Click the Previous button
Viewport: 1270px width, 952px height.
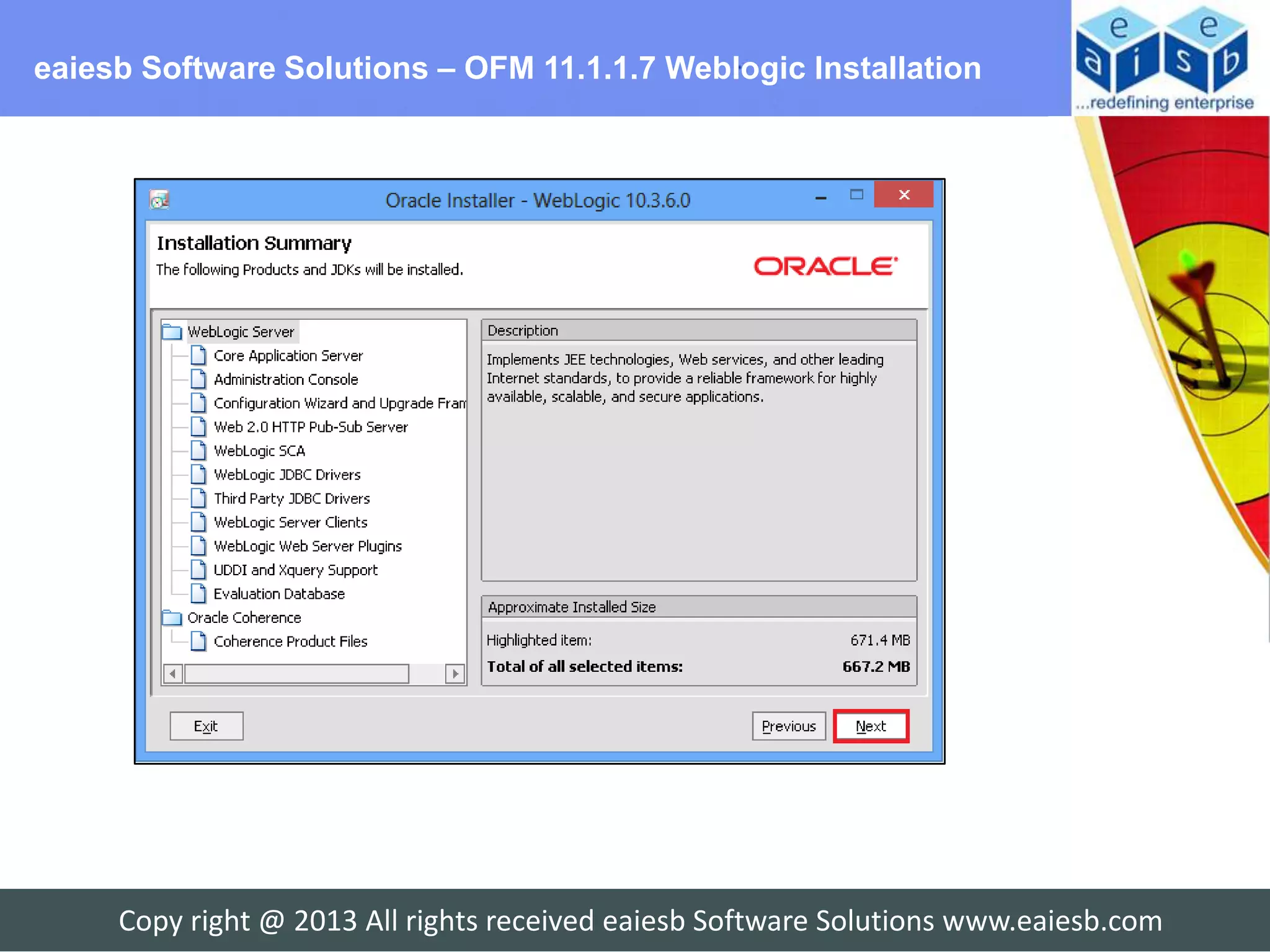click(x=789, y=726)
